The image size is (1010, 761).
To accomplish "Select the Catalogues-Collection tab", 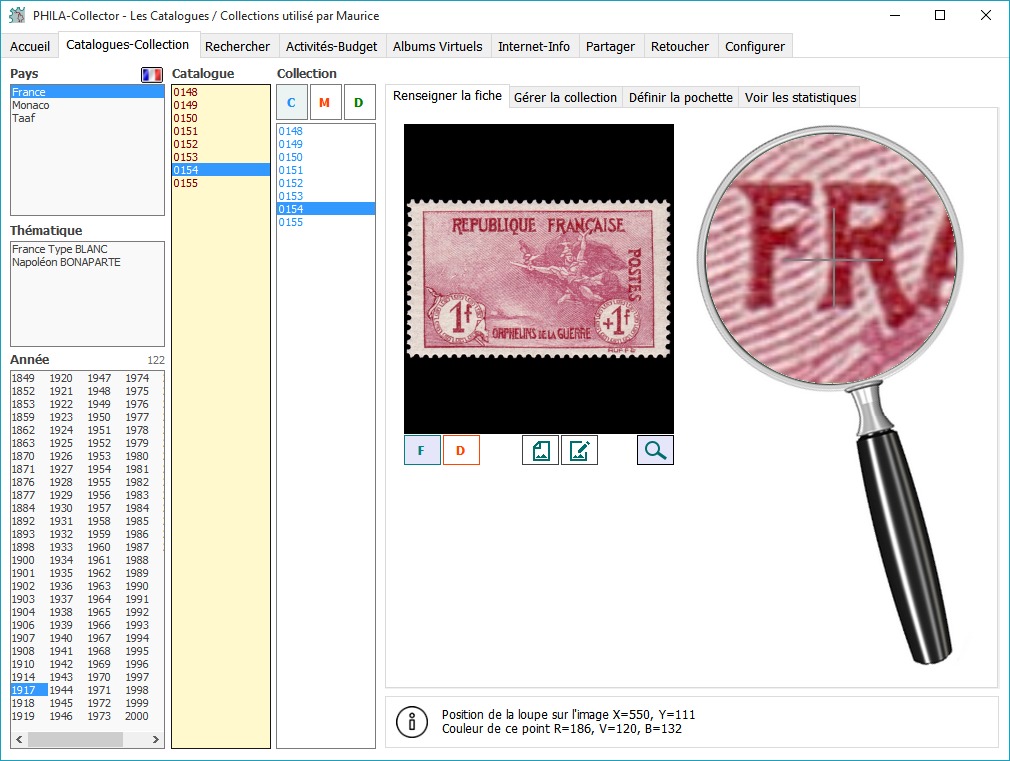I will click(x=128, y=45).
